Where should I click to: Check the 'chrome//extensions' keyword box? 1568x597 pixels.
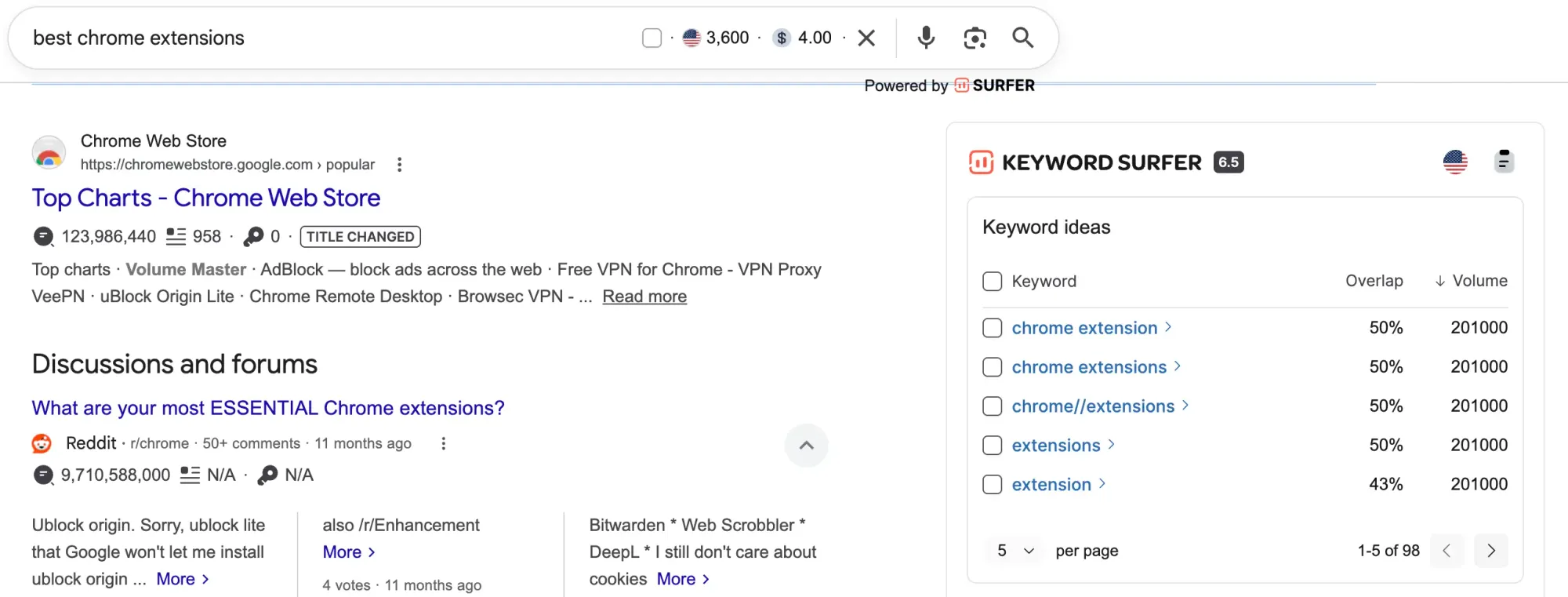click(993, 406)
